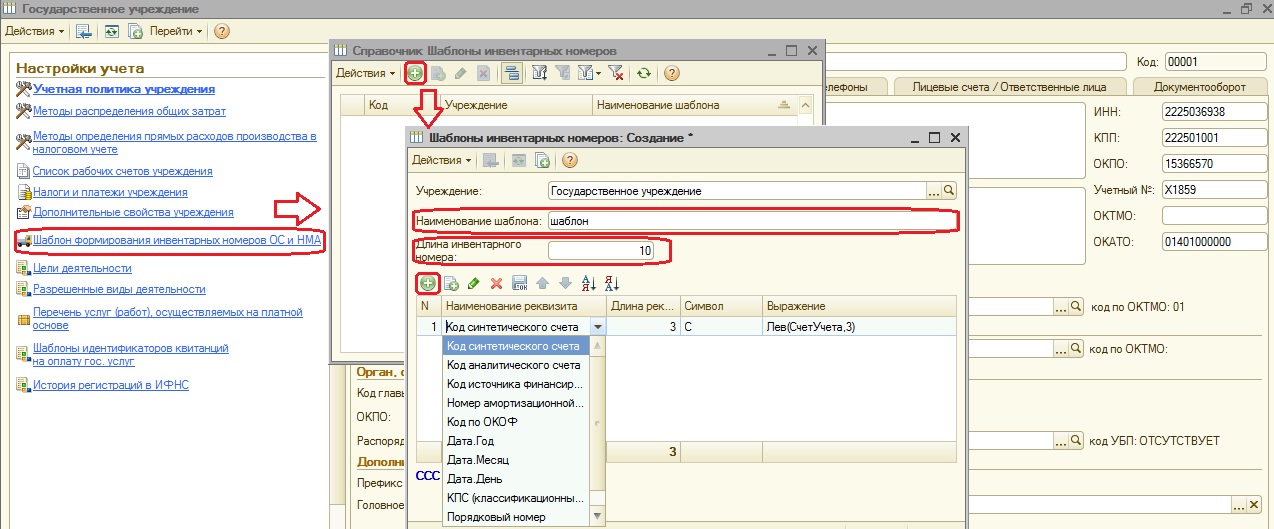Click Выражение cell Лев(СчетУчета,3)

coord(859,326)
